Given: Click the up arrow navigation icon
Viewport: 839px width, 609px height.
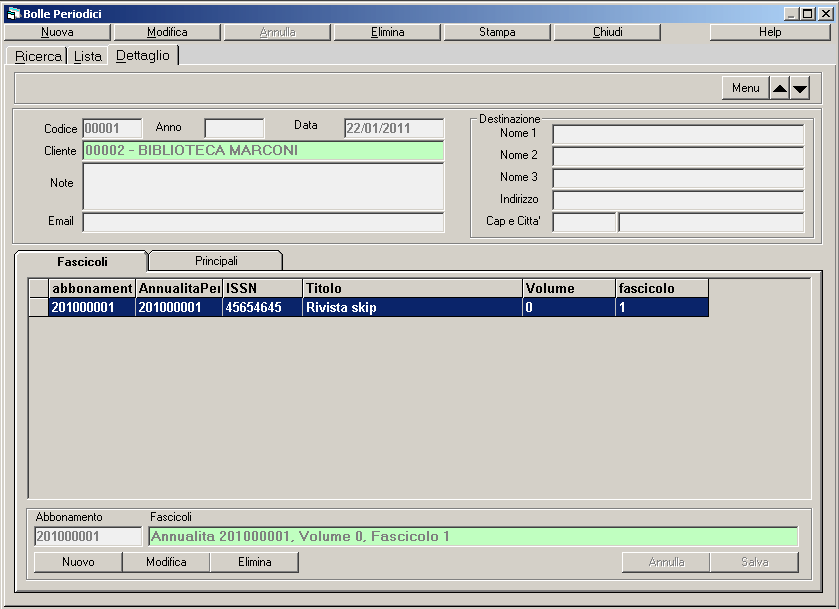Looking at the screenshot, I should click(x=779, y=89).
